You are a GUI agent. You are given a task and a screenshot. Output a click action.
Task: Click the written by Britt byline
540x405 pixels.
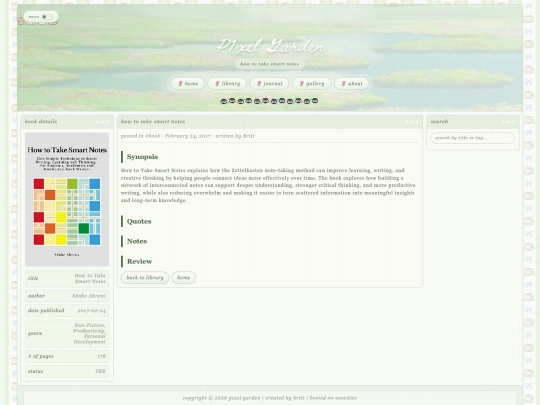coord(235,136)
